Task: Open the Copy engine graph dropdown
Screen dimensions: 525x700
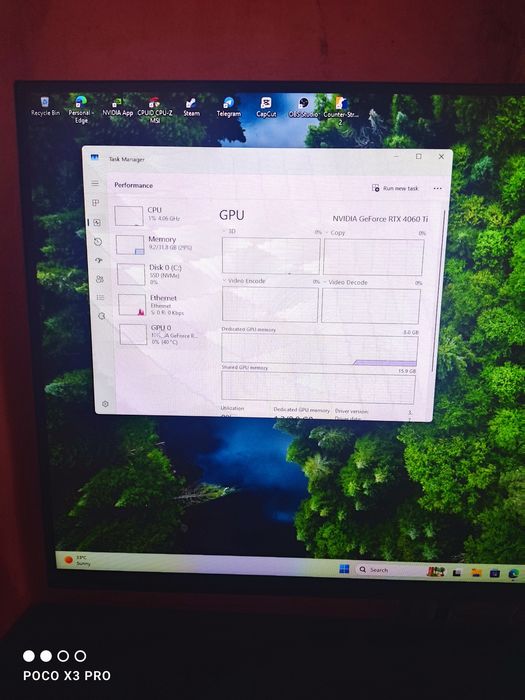Action: [x=335, y=233]
